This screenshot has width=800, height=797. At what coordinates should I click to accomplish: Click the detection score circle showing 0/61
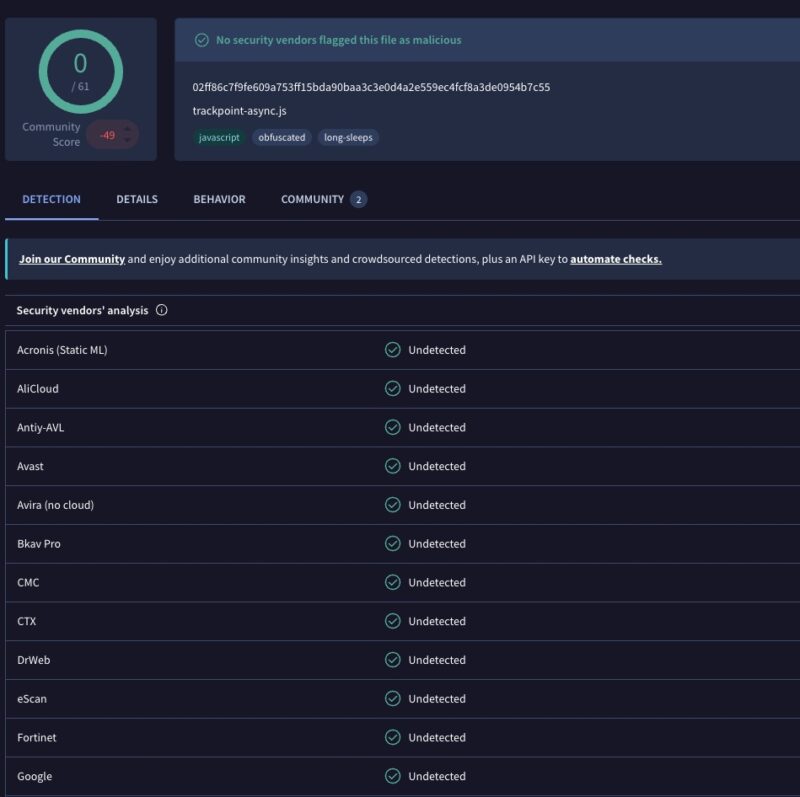click(81, 71)
